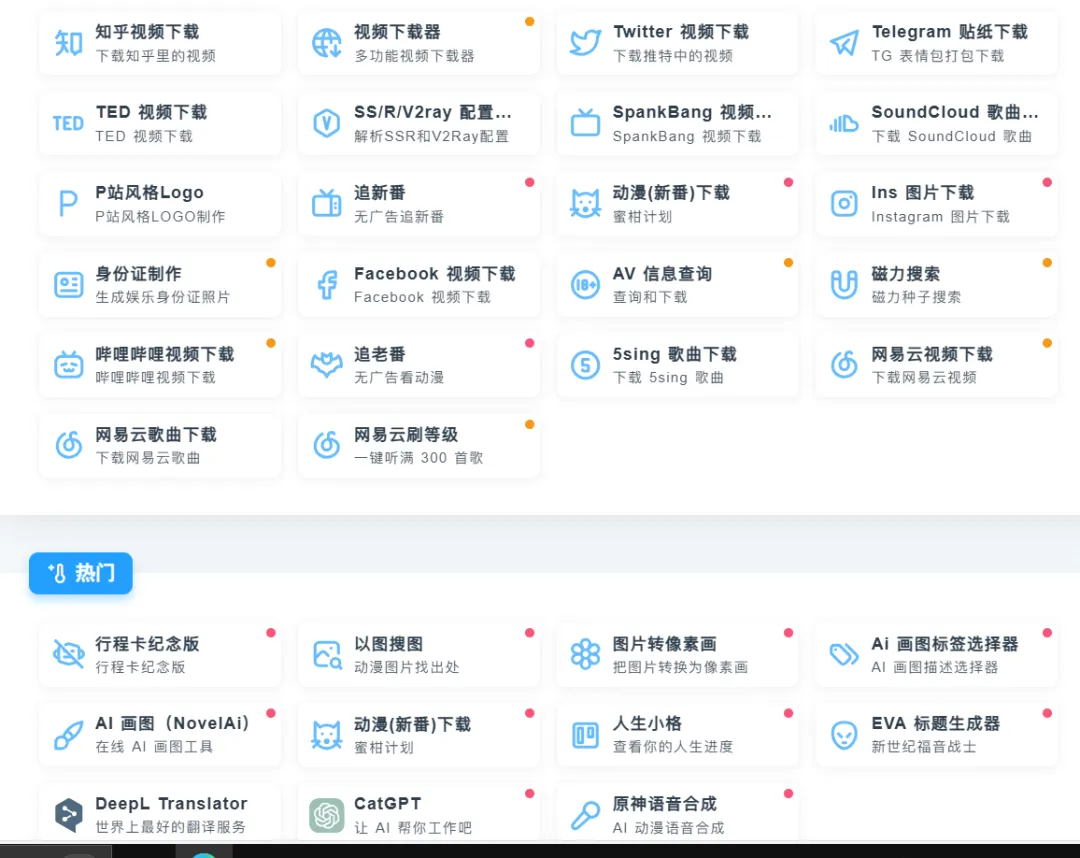Click the '多功能视频下载器' description text
Viewport: 1080px width, 858px height.
[x=414, y=56]
